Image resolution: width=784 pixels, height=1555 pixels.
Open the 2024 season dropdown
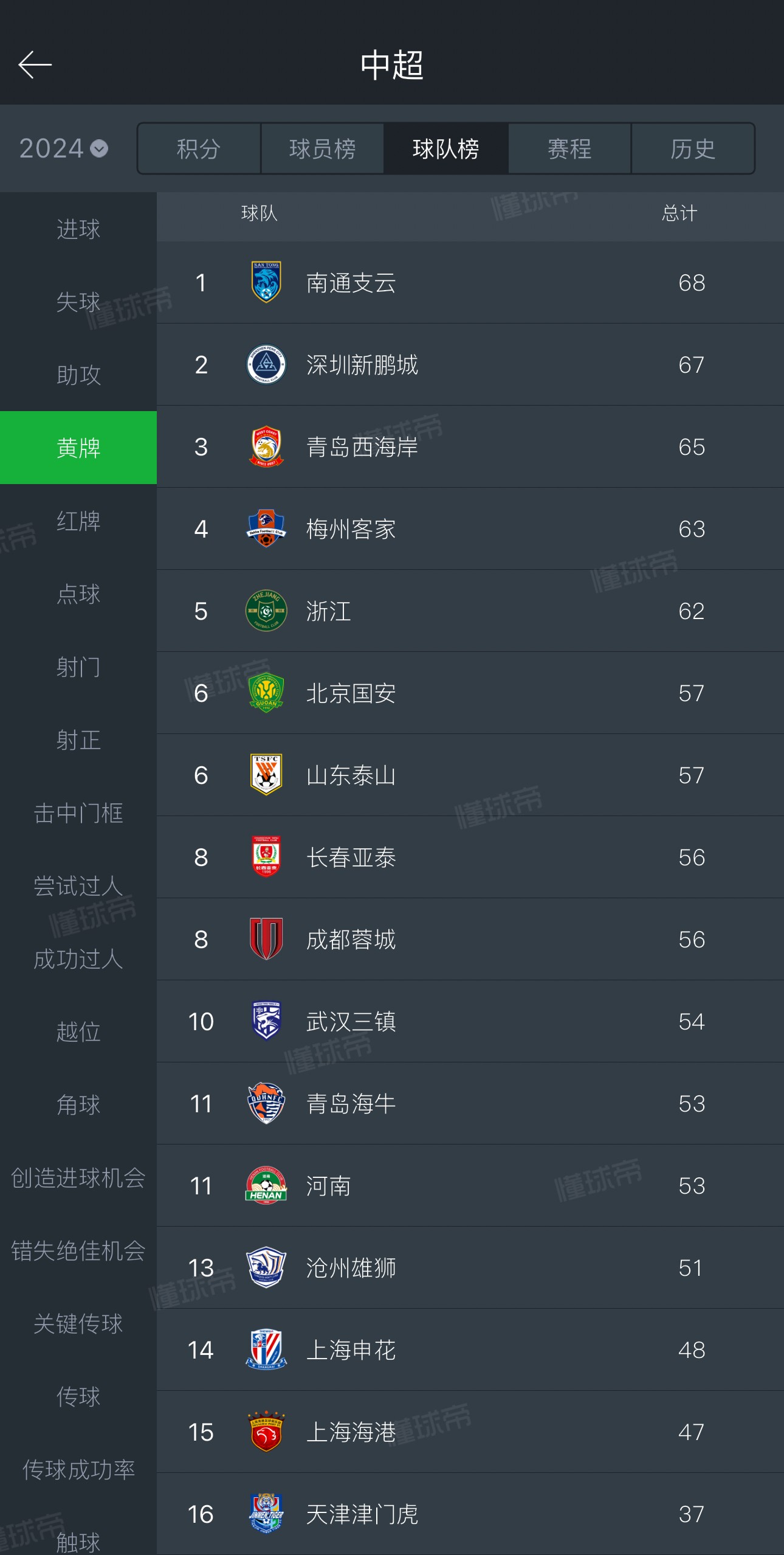[63, 148]
